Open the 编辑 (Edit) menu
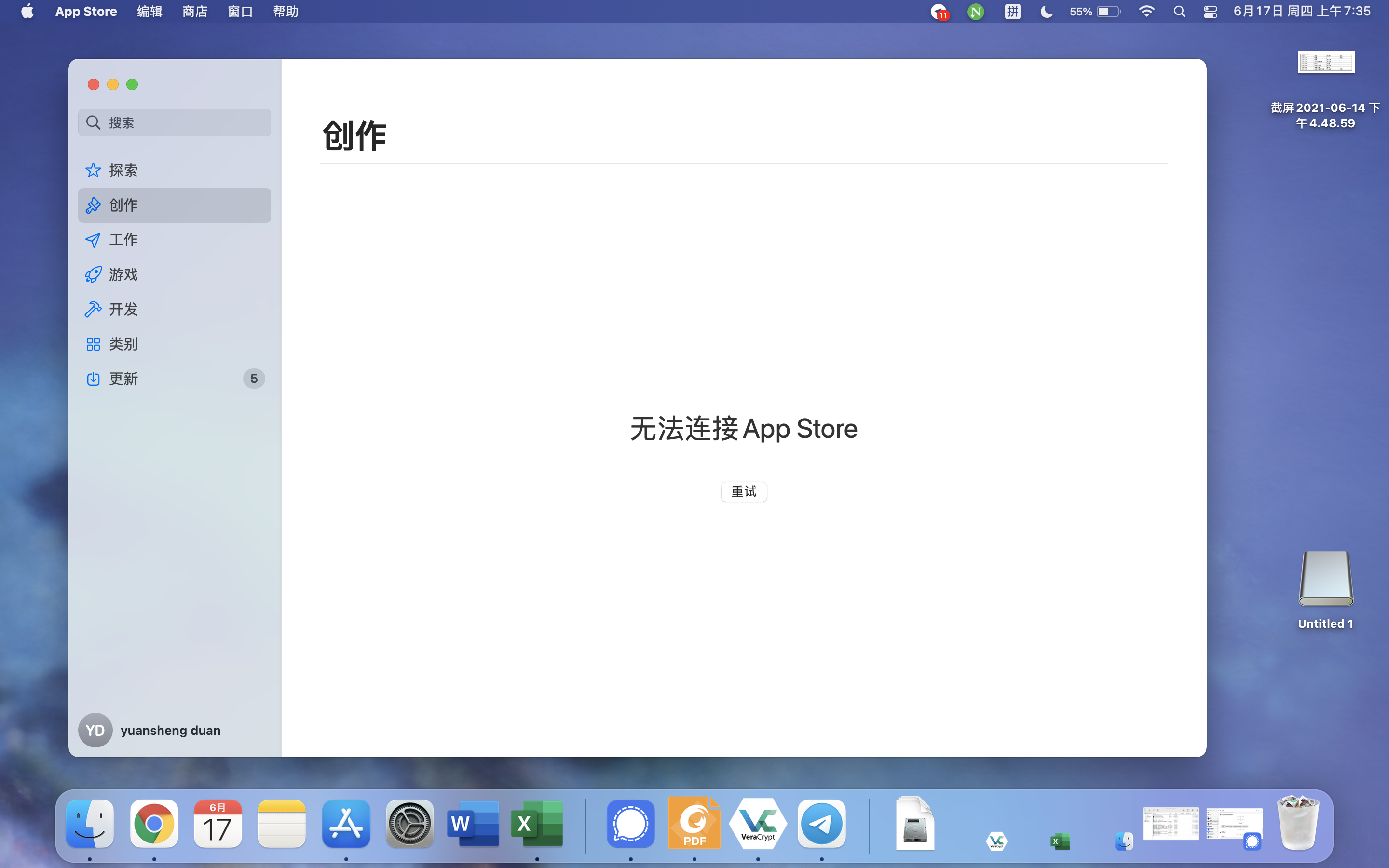The image size is (1389, 868). click(149, 12)
